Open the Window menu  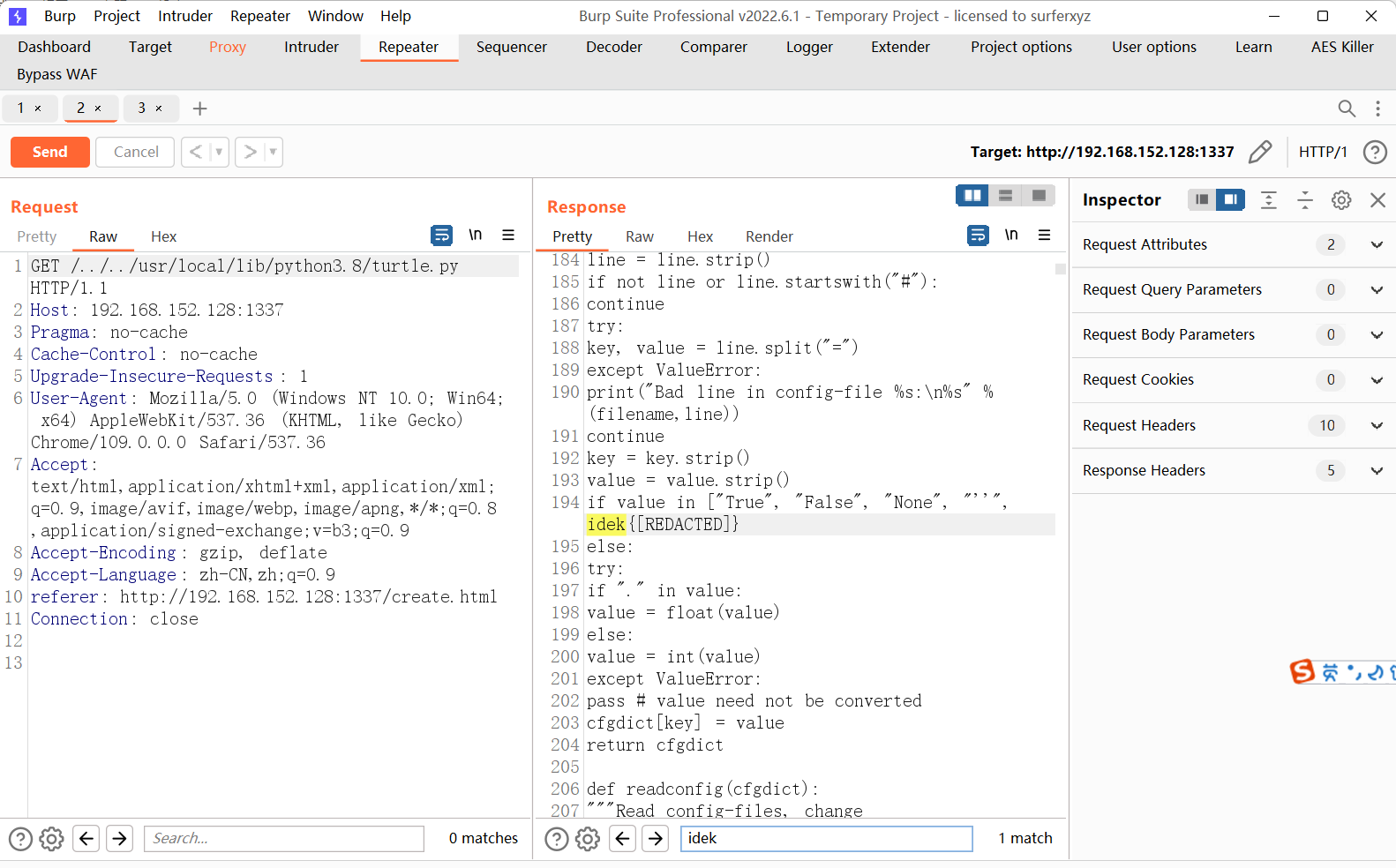(335, 16)
